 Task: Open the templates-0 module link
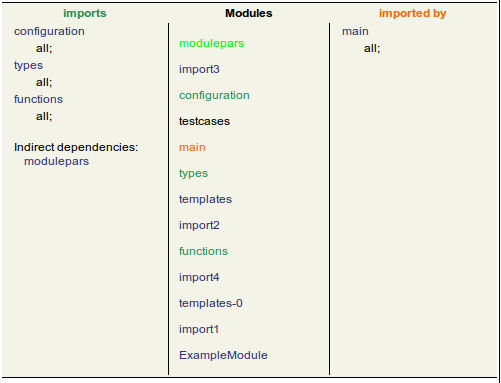tap(211, 303)
